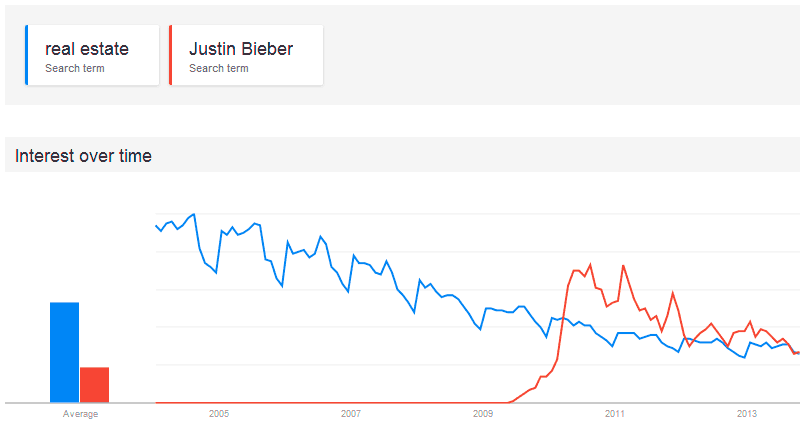Click "Search term" text under Justin Bieber
This screenshot has width=800, height=427.
[x=219, y=69]
